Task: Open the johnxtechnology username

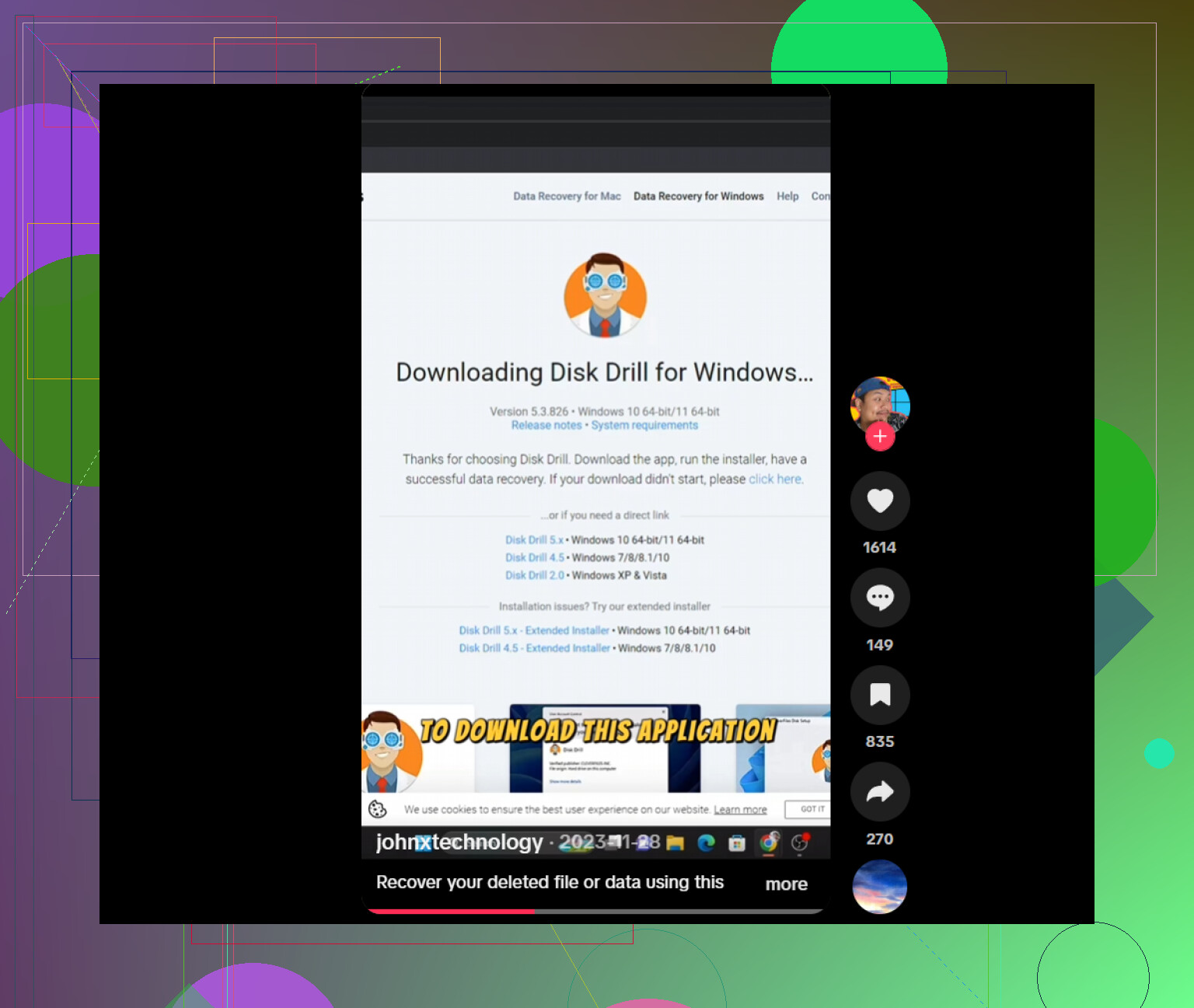Action: [x=459, y=842]
